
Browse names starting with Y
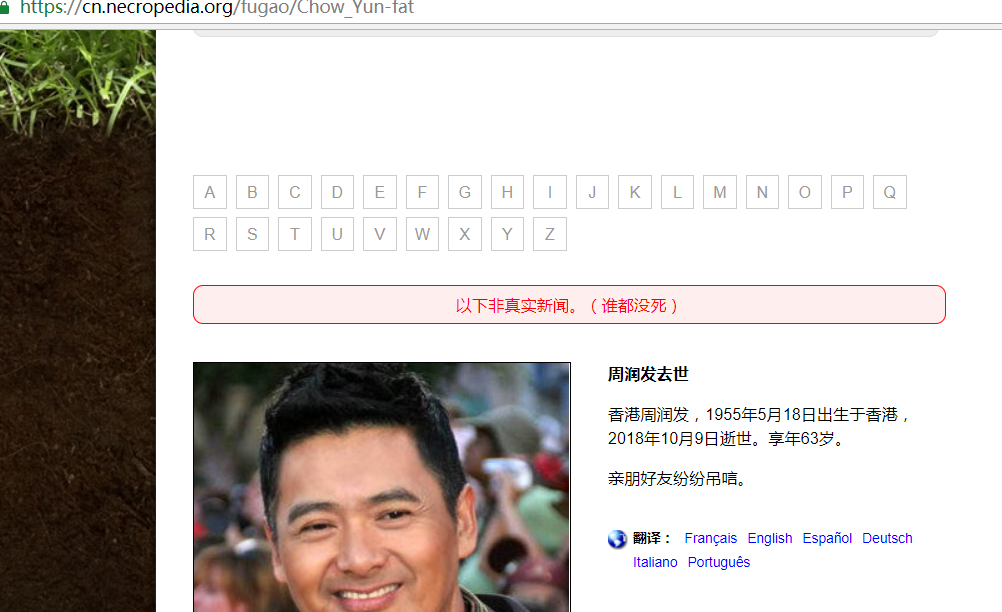click(507, 234)
